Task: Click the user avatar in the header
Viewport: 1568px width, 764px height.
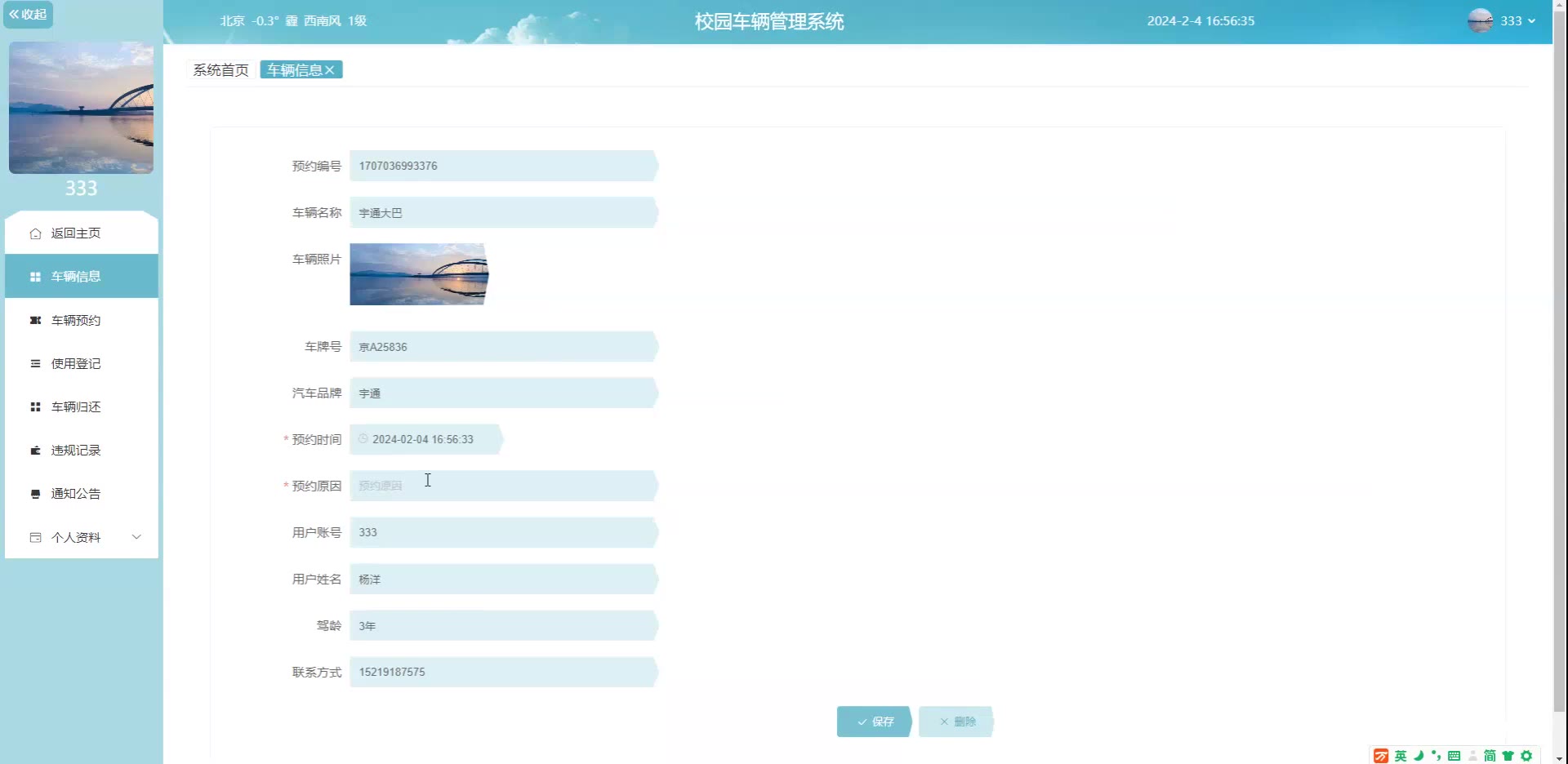Action: tap(1480, 20)
